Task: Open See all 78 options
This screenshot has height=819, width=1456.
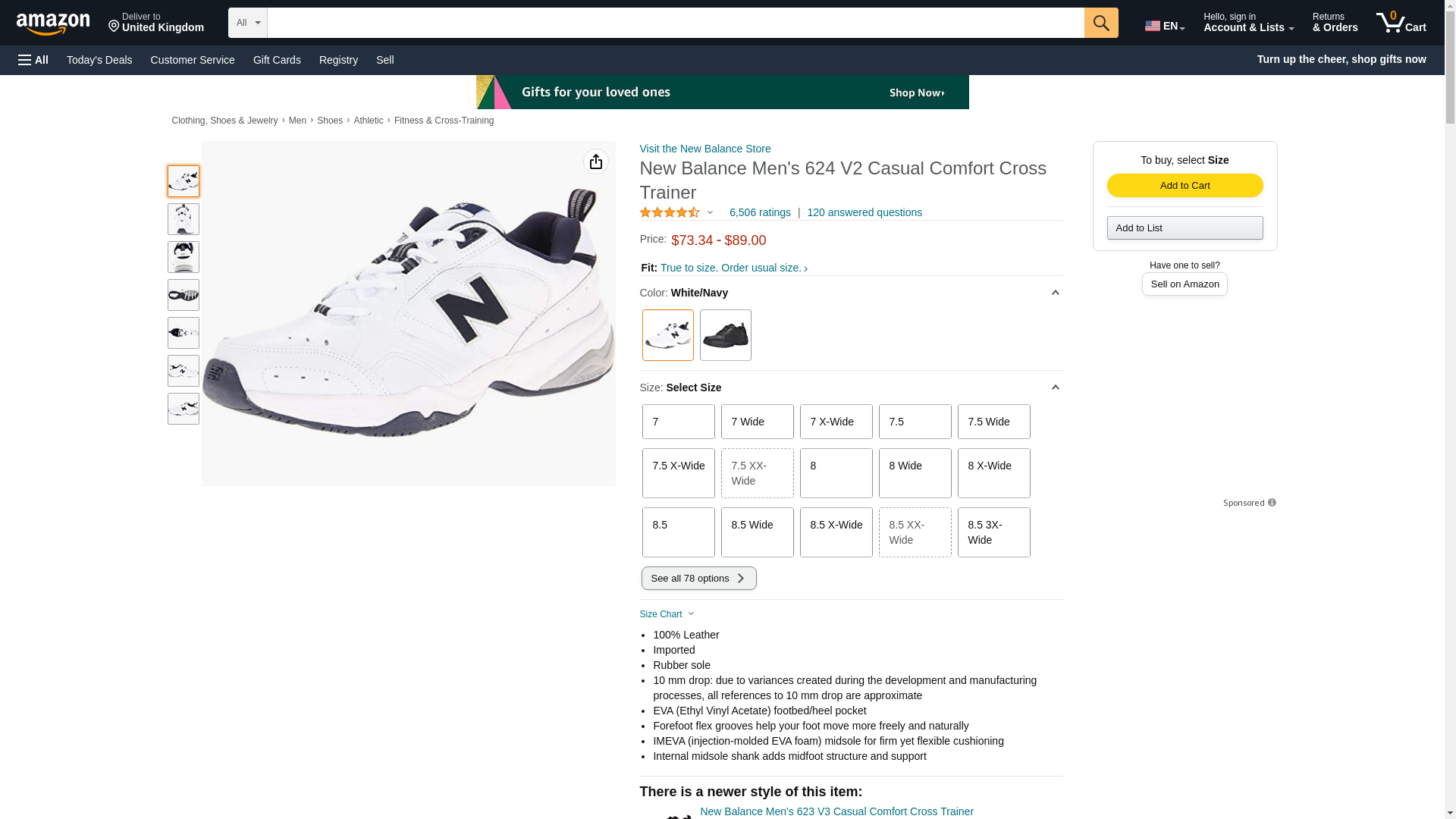Action: [698, 578]
